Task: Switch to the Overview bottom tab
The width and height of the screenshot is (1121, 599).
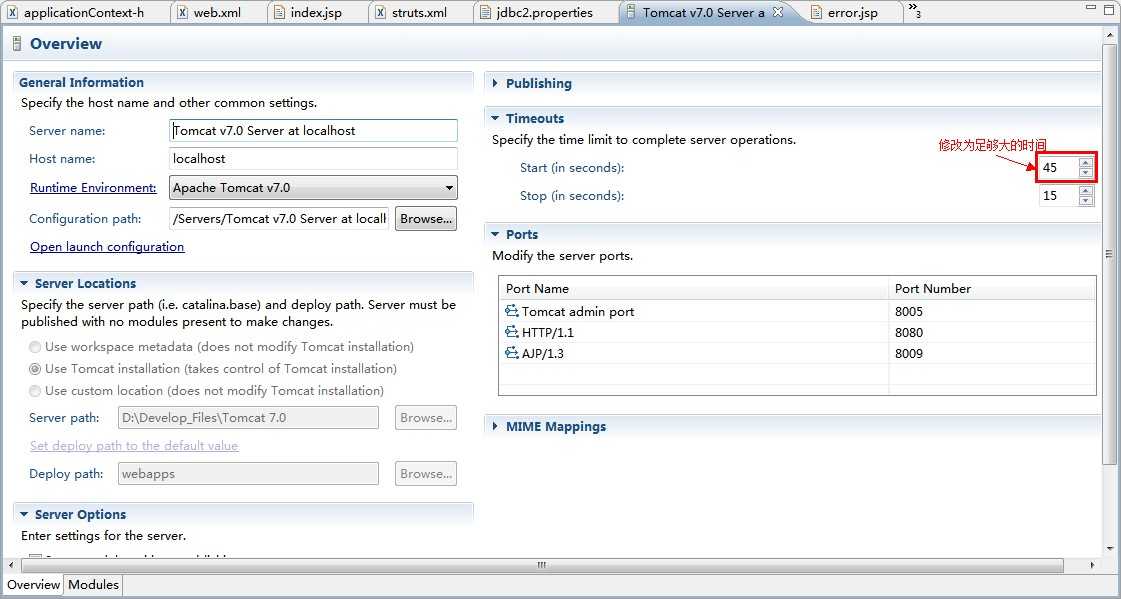Action: coord(33,585)
